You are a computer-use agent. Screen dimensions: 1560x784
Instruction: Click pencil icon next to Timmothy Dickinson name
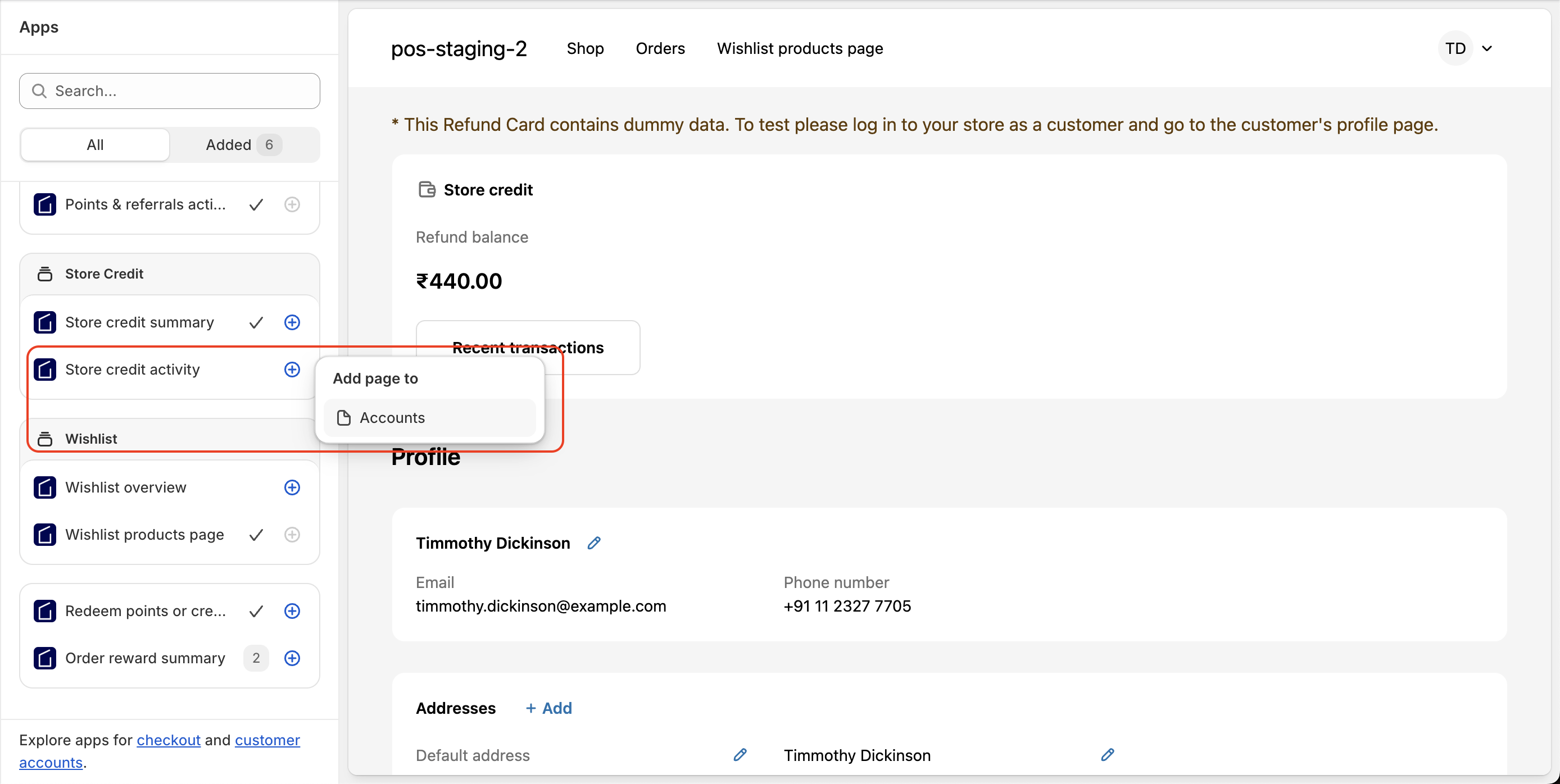[x=594, y=543]
